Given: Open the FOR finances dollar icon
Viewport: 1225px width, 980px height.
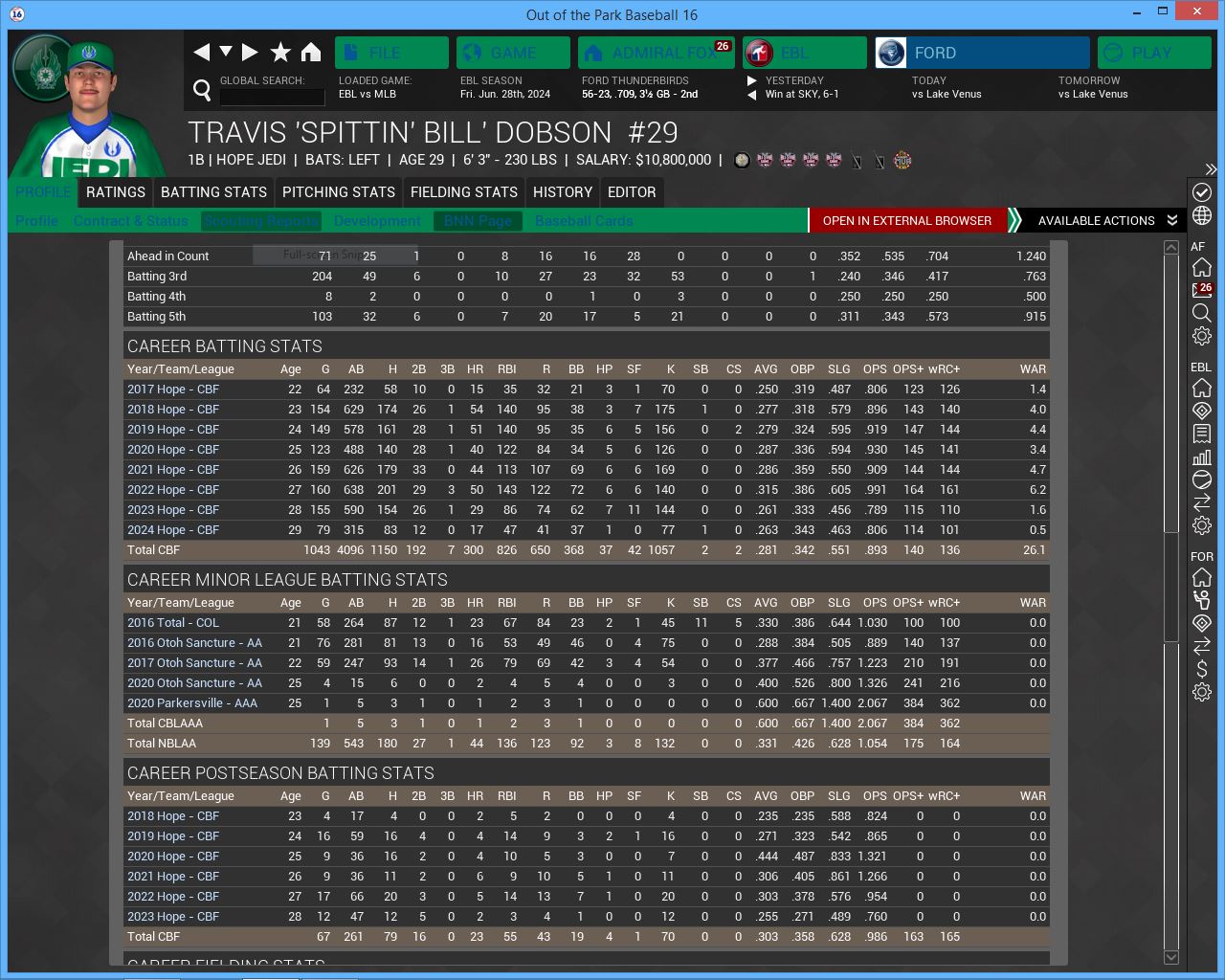Looking at the screenshot, I should pyautogui.click(x=1202, y=669).
